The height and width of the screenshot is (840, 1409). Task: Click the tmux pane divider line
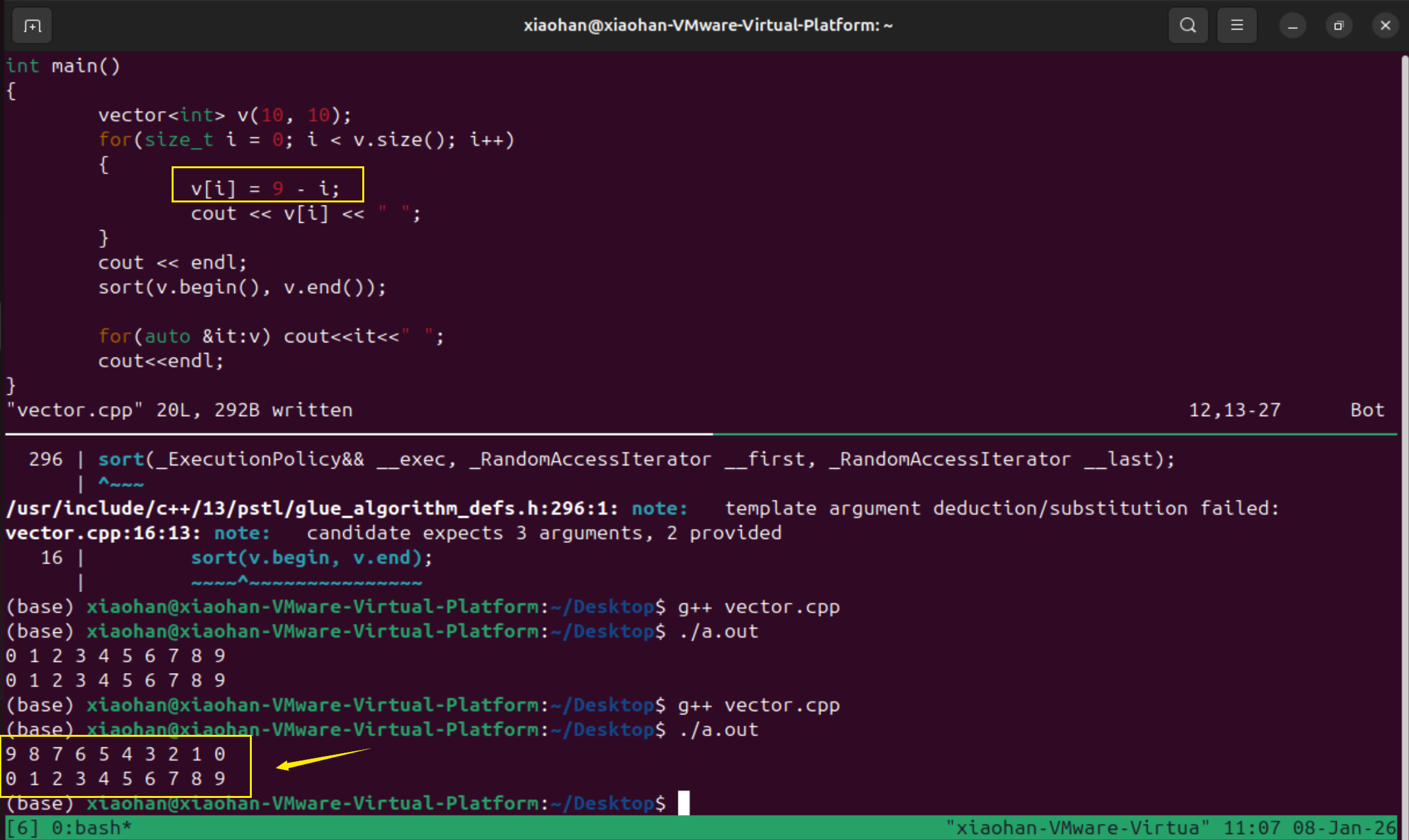pos(701,434)
